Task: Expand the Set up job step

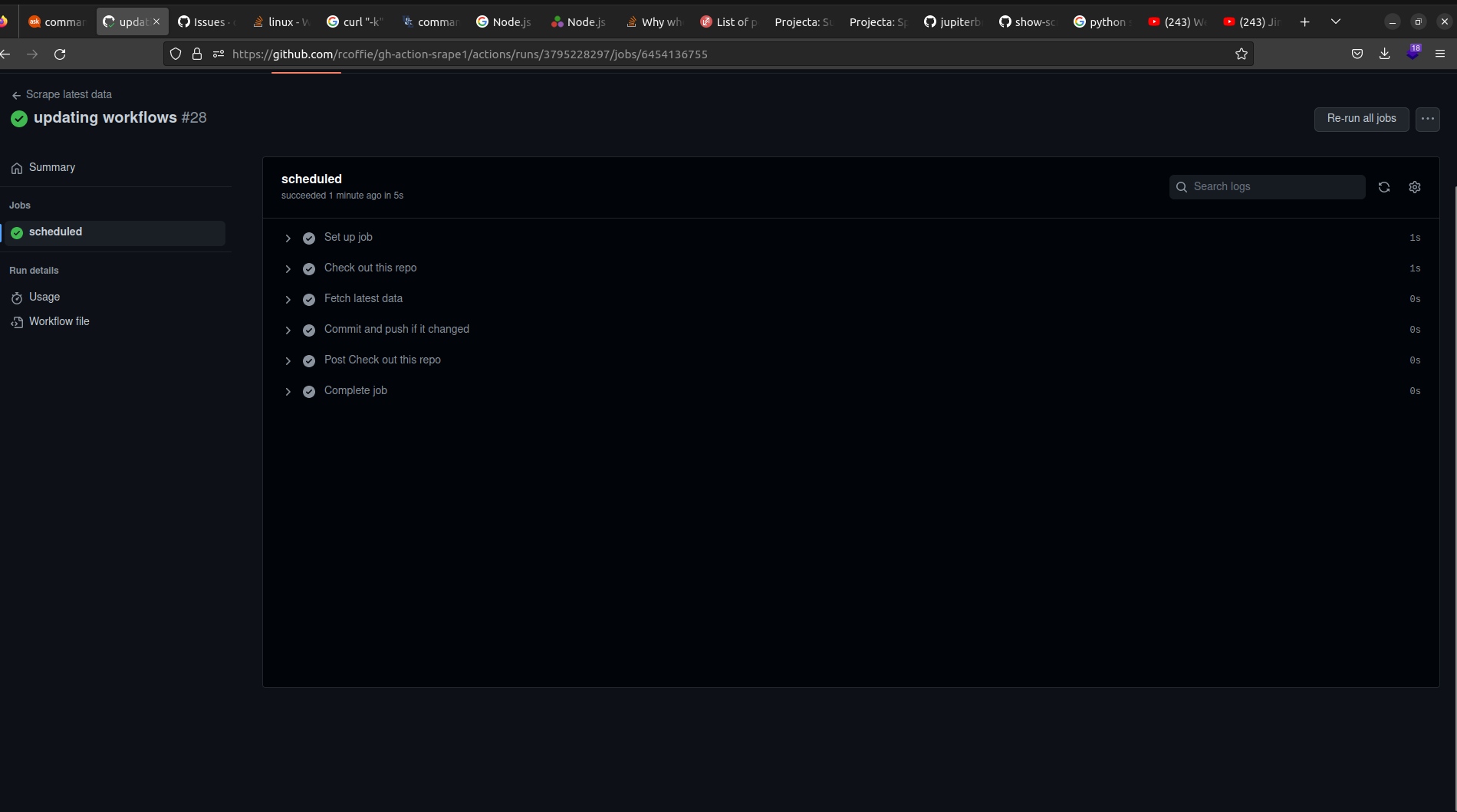Action: [x=288, y=238]
